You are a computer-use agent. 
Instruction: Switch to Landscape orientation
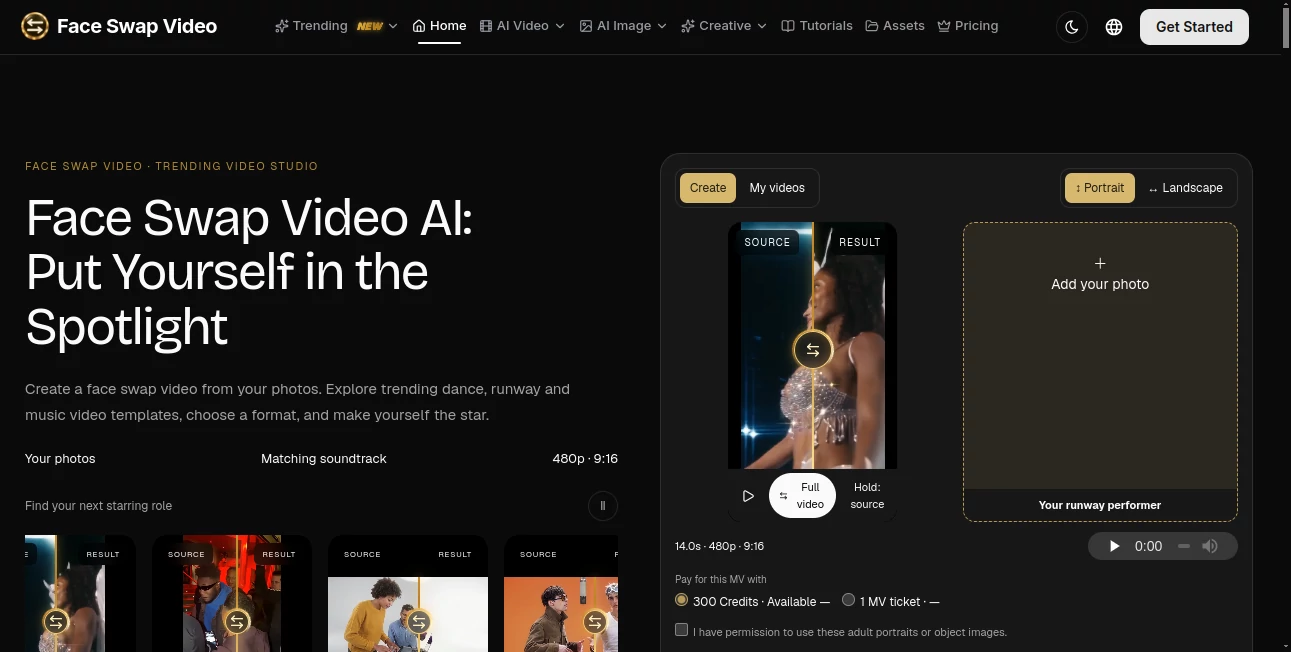pos(1185,188)
